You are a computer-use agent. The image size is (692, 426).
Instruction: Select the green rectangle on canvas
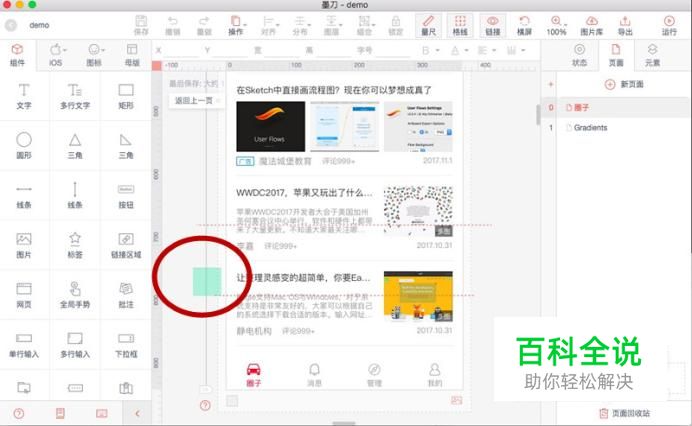pos(207,281)
